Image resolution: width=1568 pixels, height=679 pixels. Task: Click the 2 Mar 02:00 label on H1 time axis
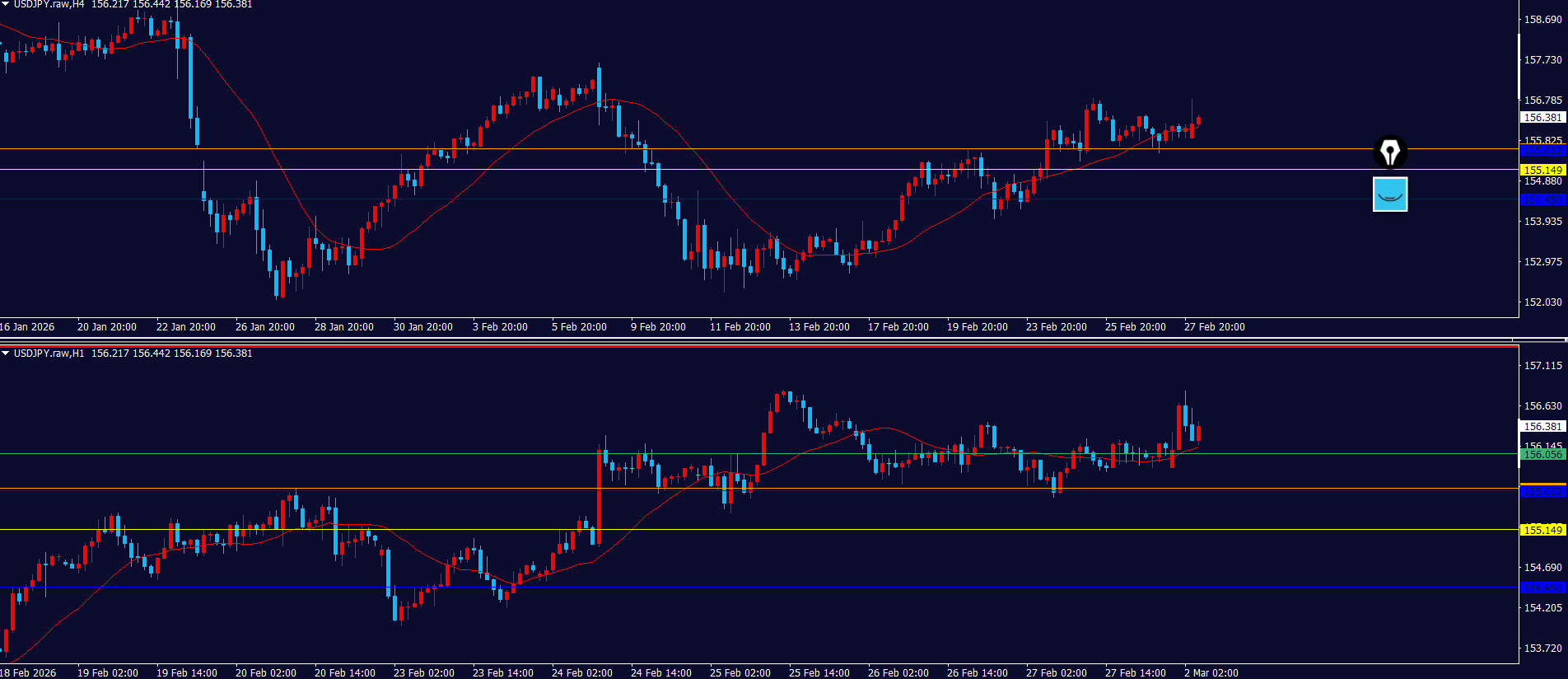point(1211,673)
